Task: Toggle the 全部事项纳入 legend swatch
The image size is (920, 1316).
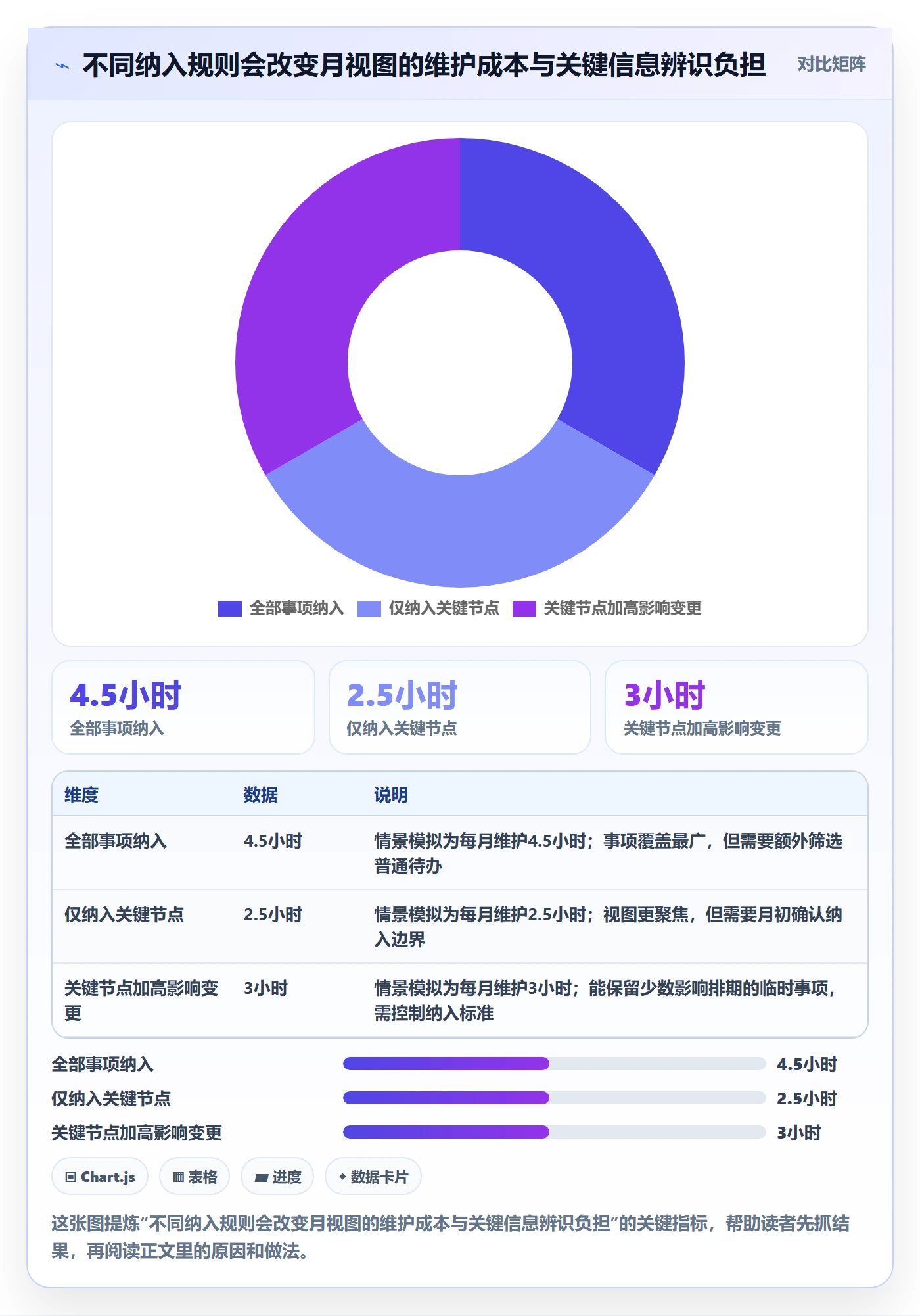Action: [x=230, y=609]
